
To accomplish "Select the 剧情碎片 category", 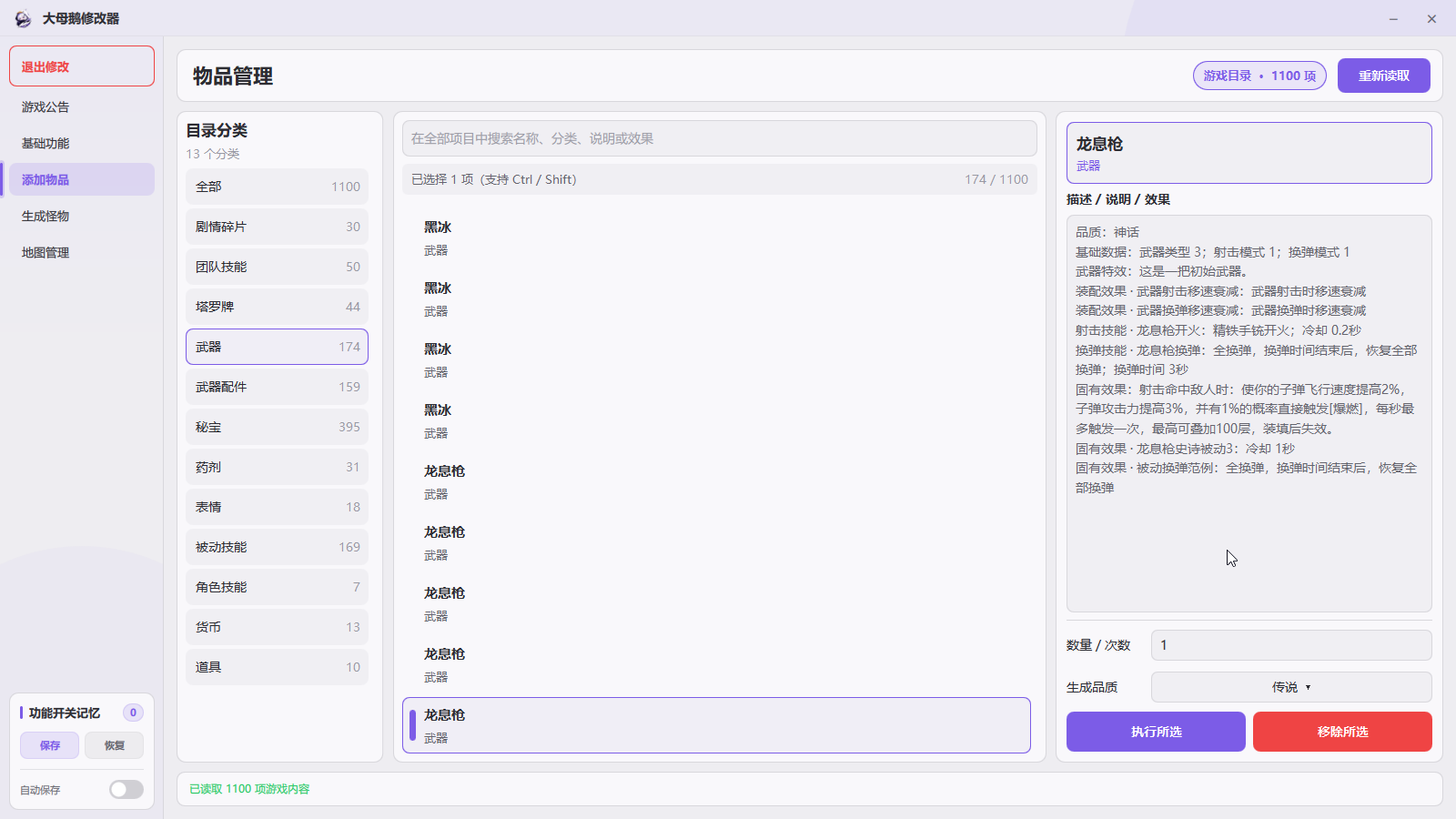I will pyautogui.click(x=277, y=227).
